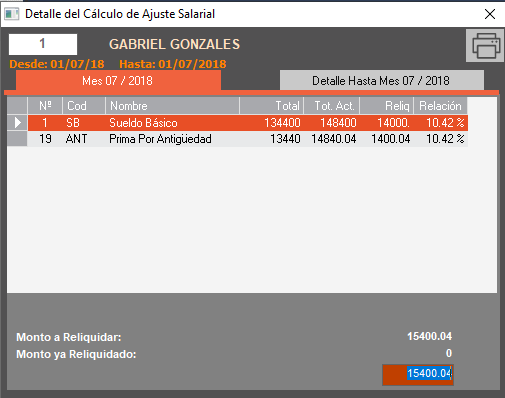Screen dimensions: 505x398
Task: Switch to the Mes 07 / 2018 tab
Action: 118,80
